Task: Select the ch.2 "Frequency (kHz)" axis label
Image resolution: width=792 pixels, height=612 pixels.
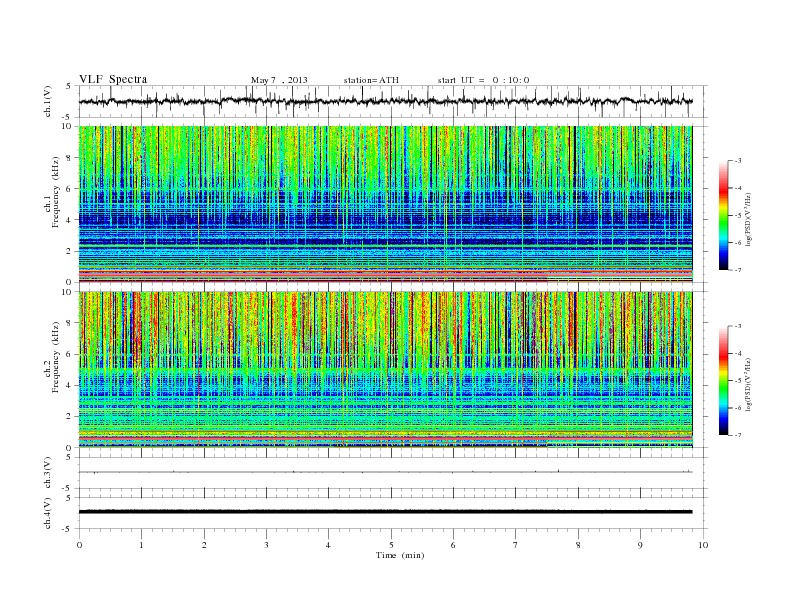Action: tap(56, 357)
